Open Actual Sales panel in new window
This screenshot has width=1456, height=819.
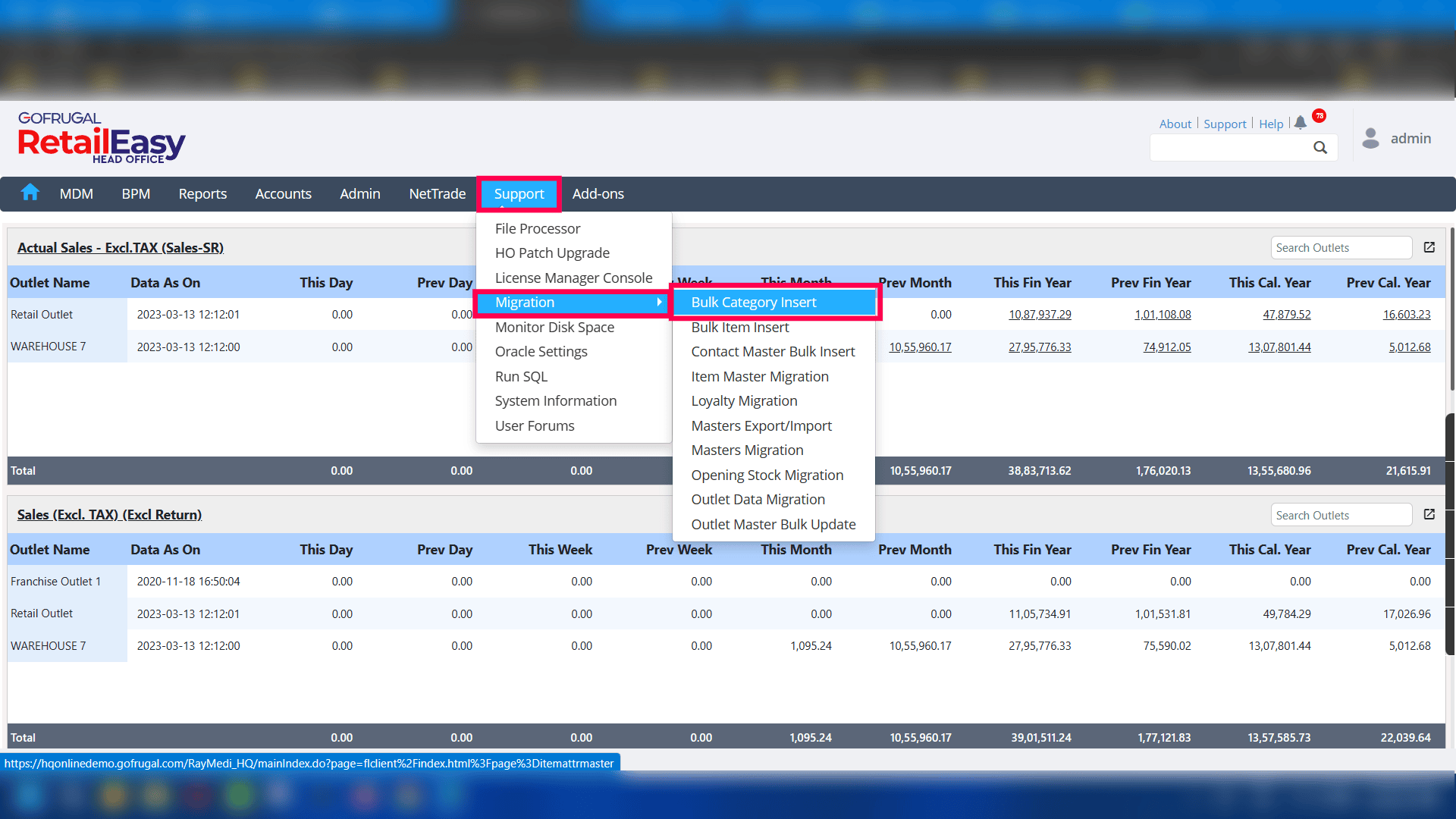pyautogui.click(x=1429, y=247)
